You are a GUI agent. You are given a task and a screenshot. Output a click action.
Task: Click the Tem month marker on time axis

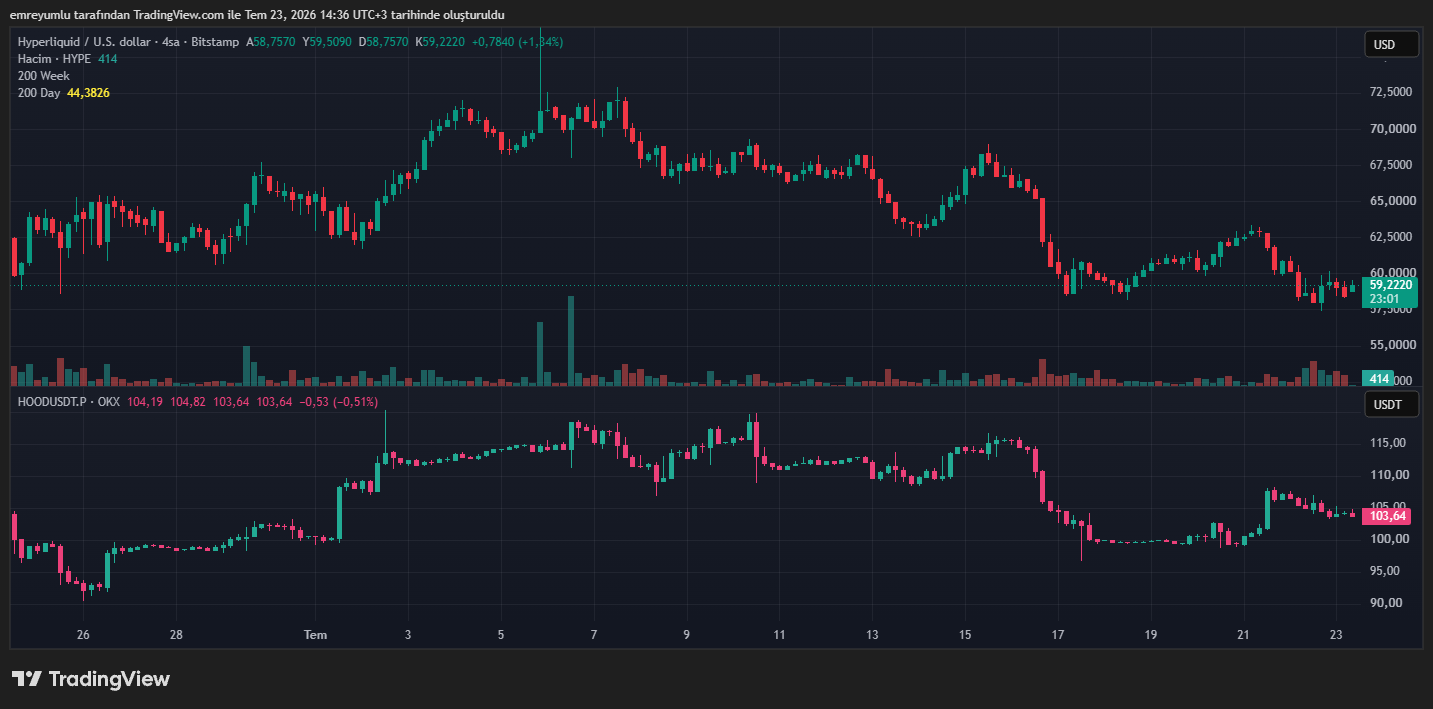(x=315, y=635)
